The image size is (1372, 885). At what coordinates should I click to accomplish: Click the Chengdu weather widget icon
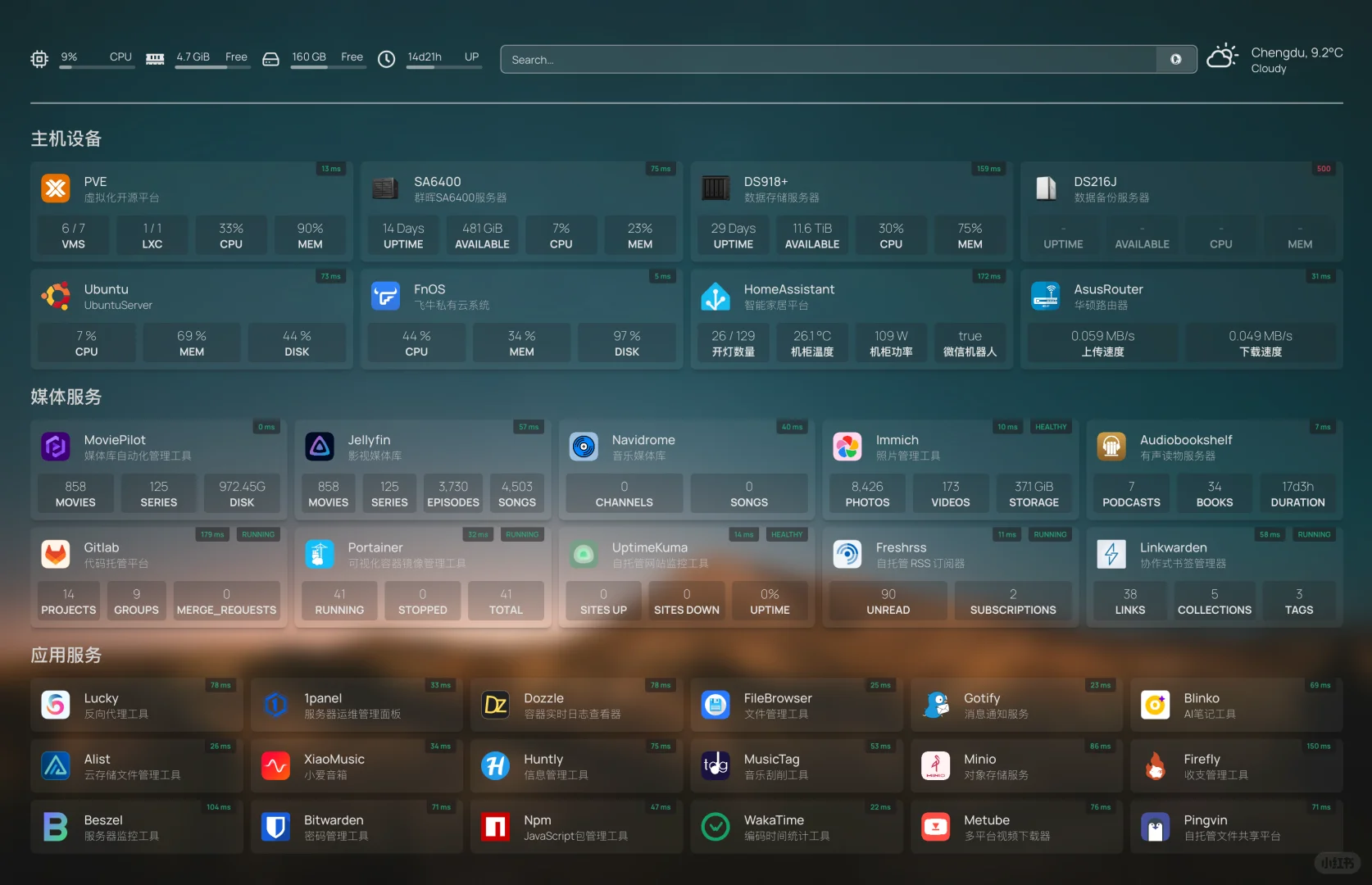[1223, 57]
